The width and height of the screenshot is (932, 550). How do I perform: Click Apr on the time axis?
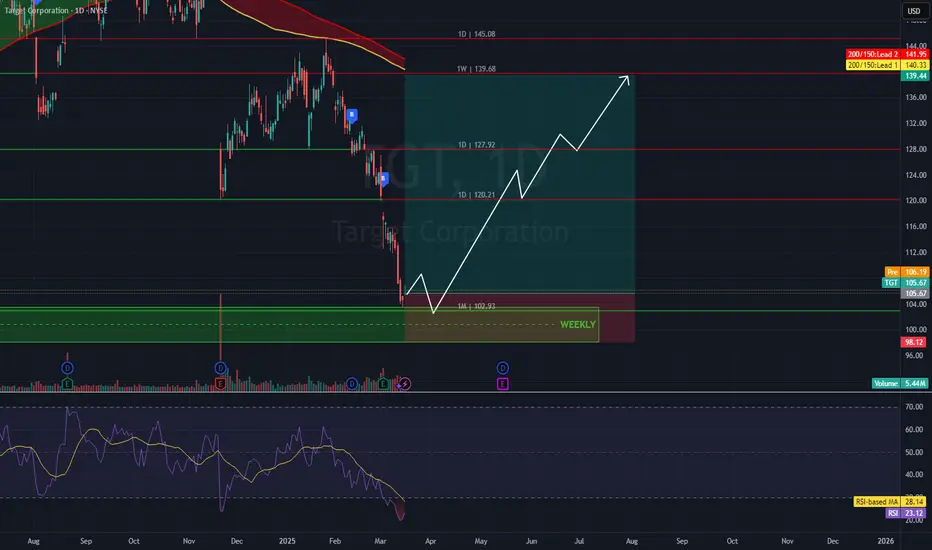point(430,541)
